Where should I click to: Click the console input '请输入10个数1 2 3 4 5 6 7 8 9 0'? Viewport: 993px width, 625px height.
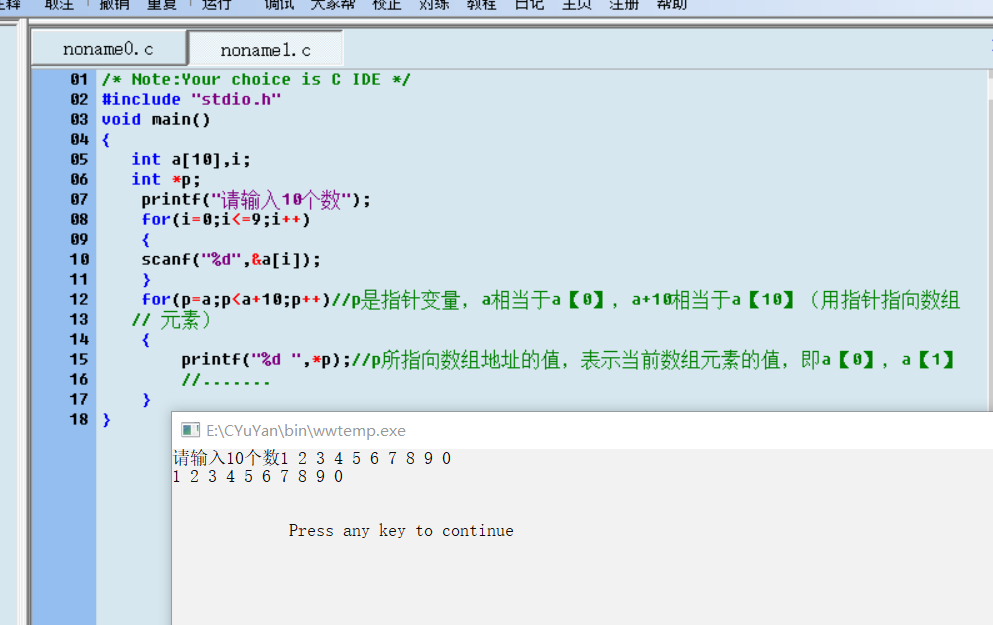point(312,458)
